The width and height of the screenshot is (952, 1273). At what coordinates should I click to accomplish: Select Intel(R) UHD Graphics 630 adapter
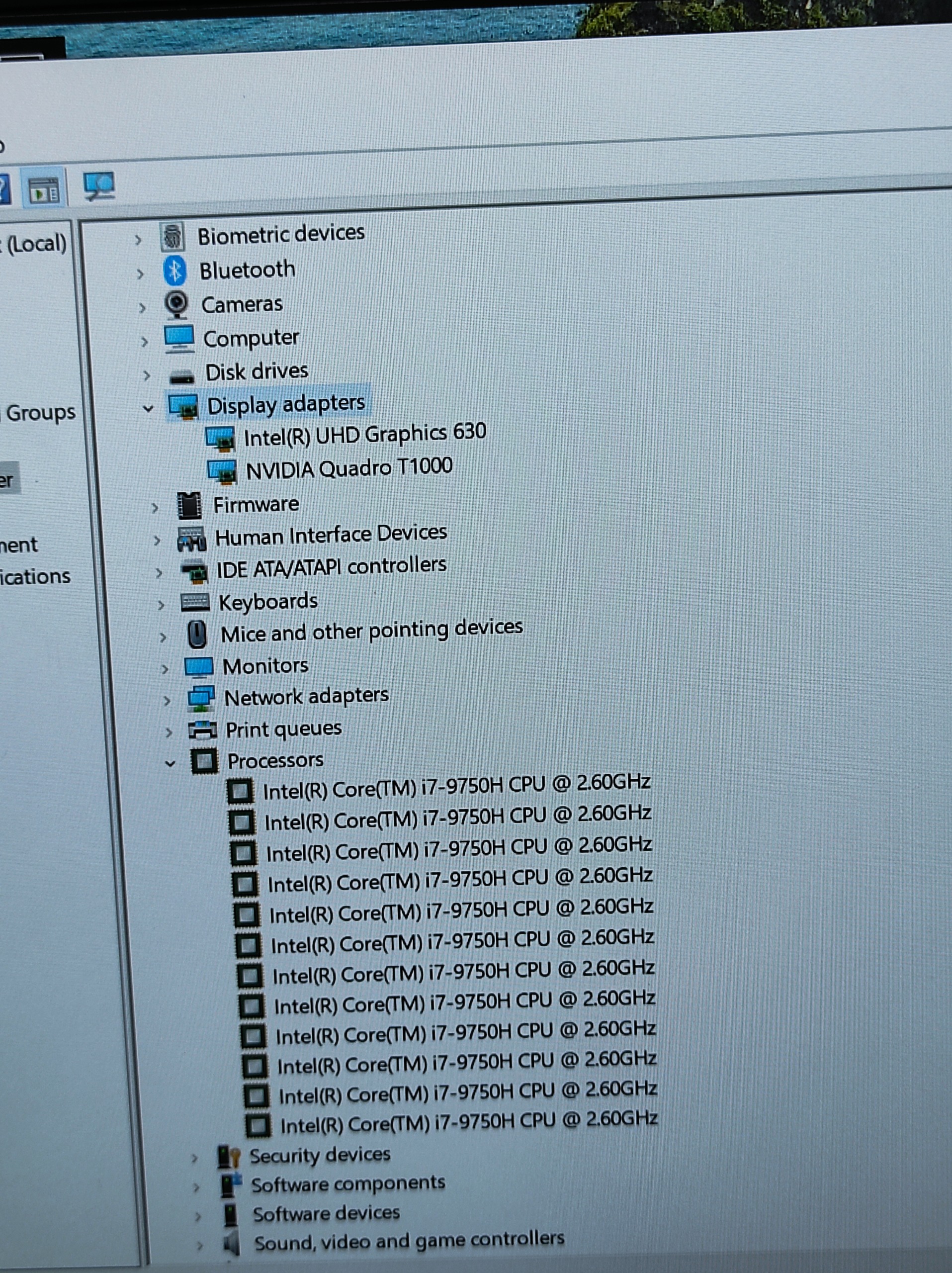tap(365, 435)
